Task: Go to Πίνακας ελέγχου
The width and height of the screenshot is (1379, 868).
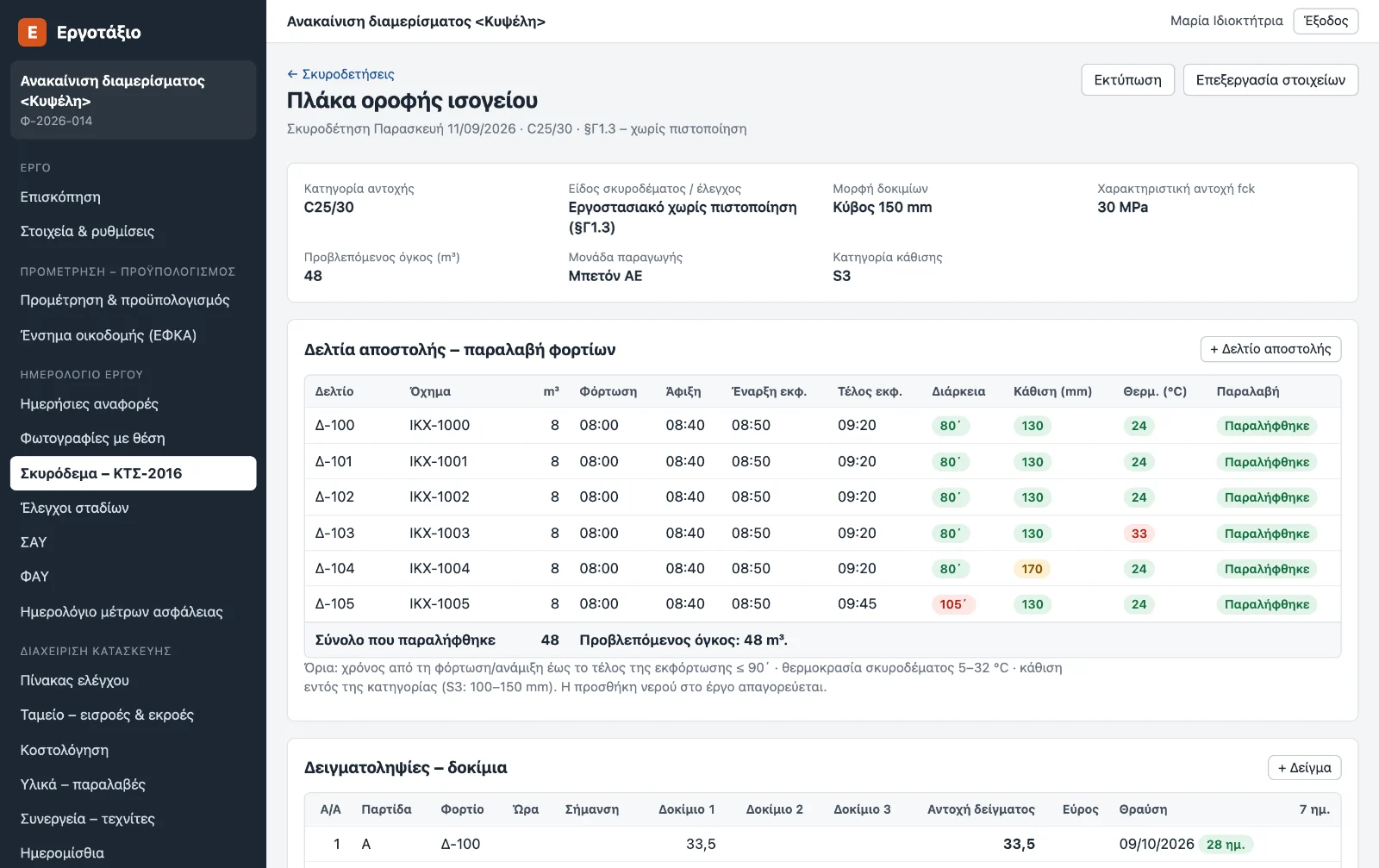Action: pyautogui.click(x=133, y=681)
